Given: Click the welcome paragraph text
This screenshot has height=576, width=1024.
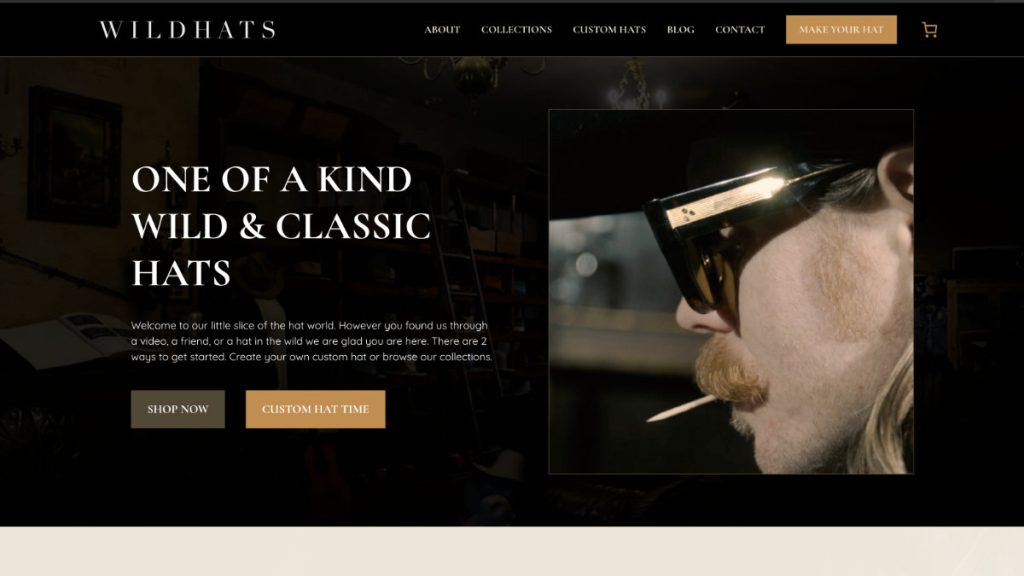Looking at the screenshot, I should click(x=312, y=341).
